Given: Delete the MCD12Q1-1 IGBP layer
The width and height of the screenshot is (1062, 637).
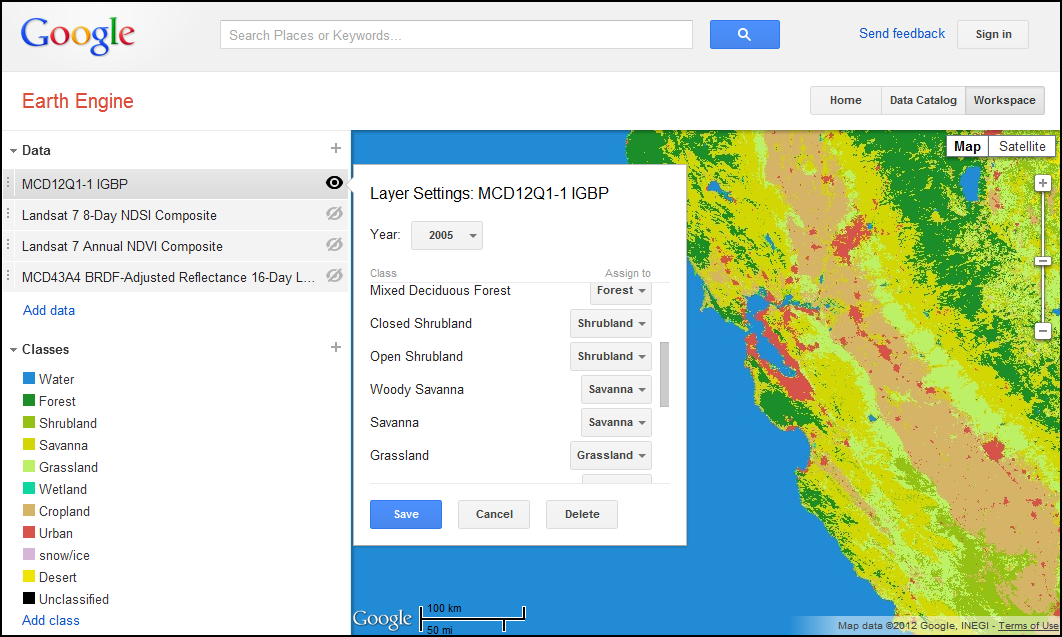Looking at the screenshot, I should pyautogui.click(x=582, y=514).
